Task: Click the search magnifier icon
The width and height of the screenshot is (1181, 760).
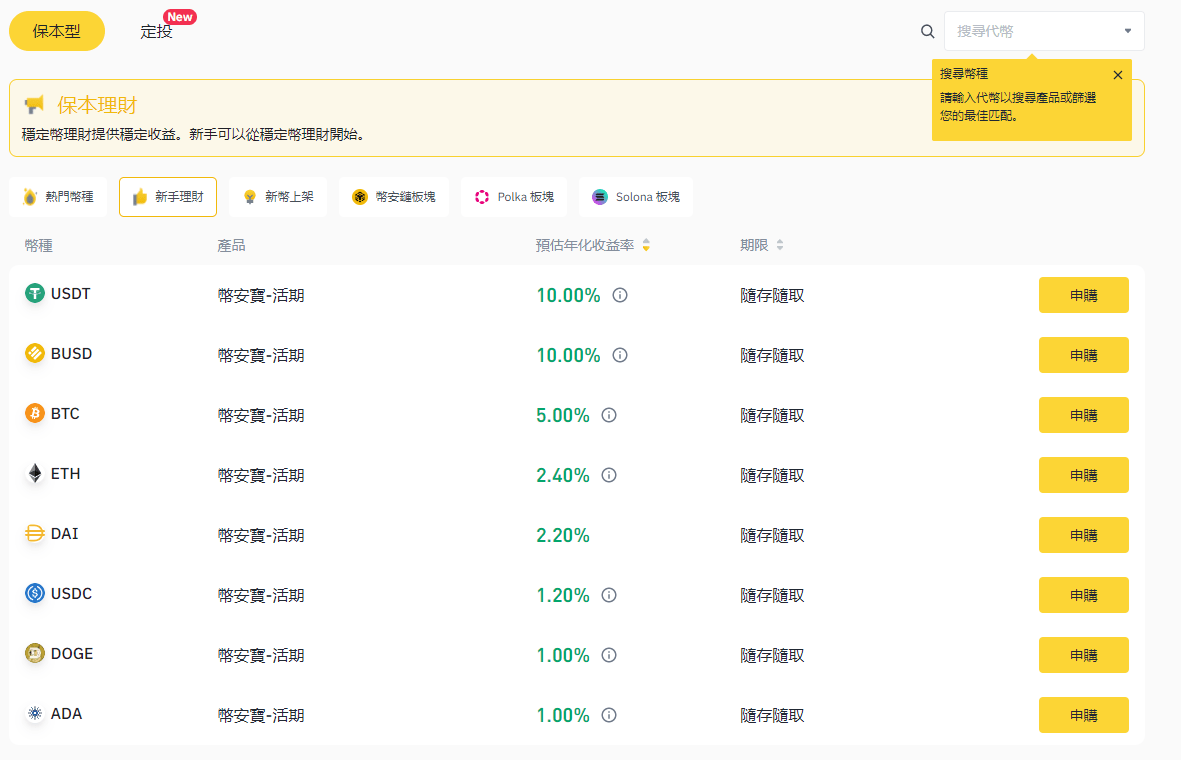Action: 927,31
